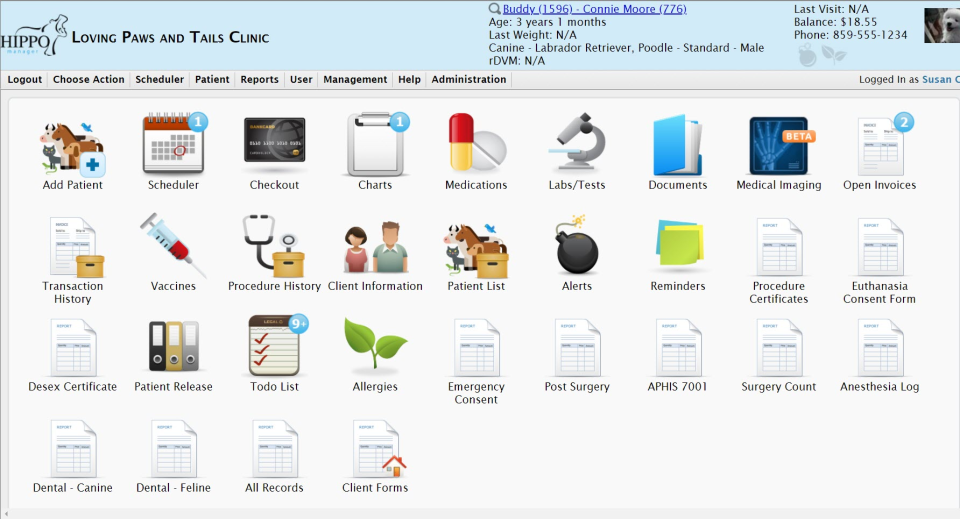
Task: Open Client Information people icon
Action: click(375, 247)
